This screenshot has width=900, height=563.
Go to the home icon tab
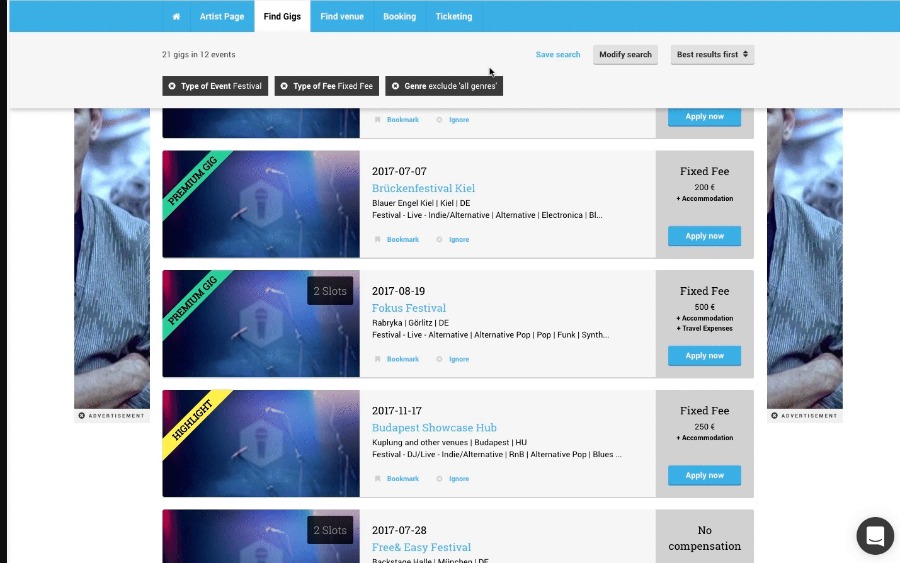pyautogui.click(x=176, y=16)
